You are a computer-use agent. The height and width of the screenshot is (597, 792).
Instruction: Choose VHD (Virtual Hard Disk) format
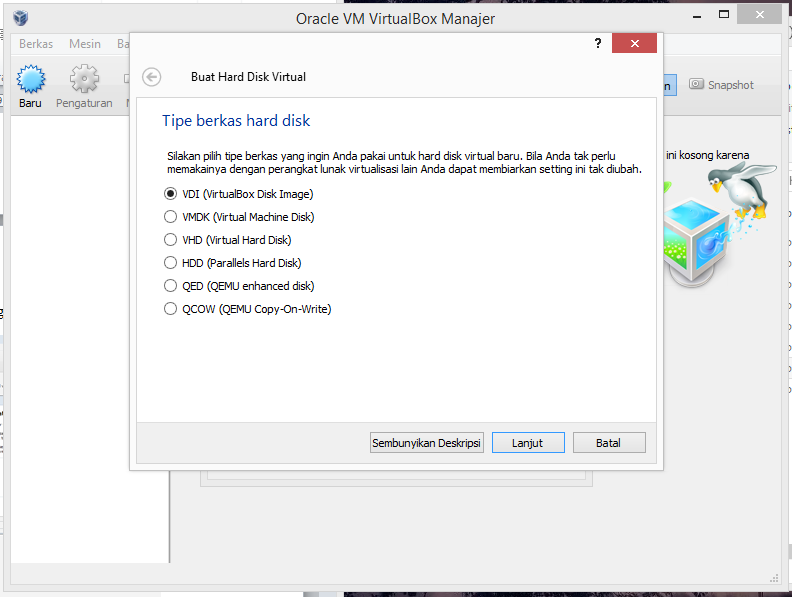tap(228, 240)
